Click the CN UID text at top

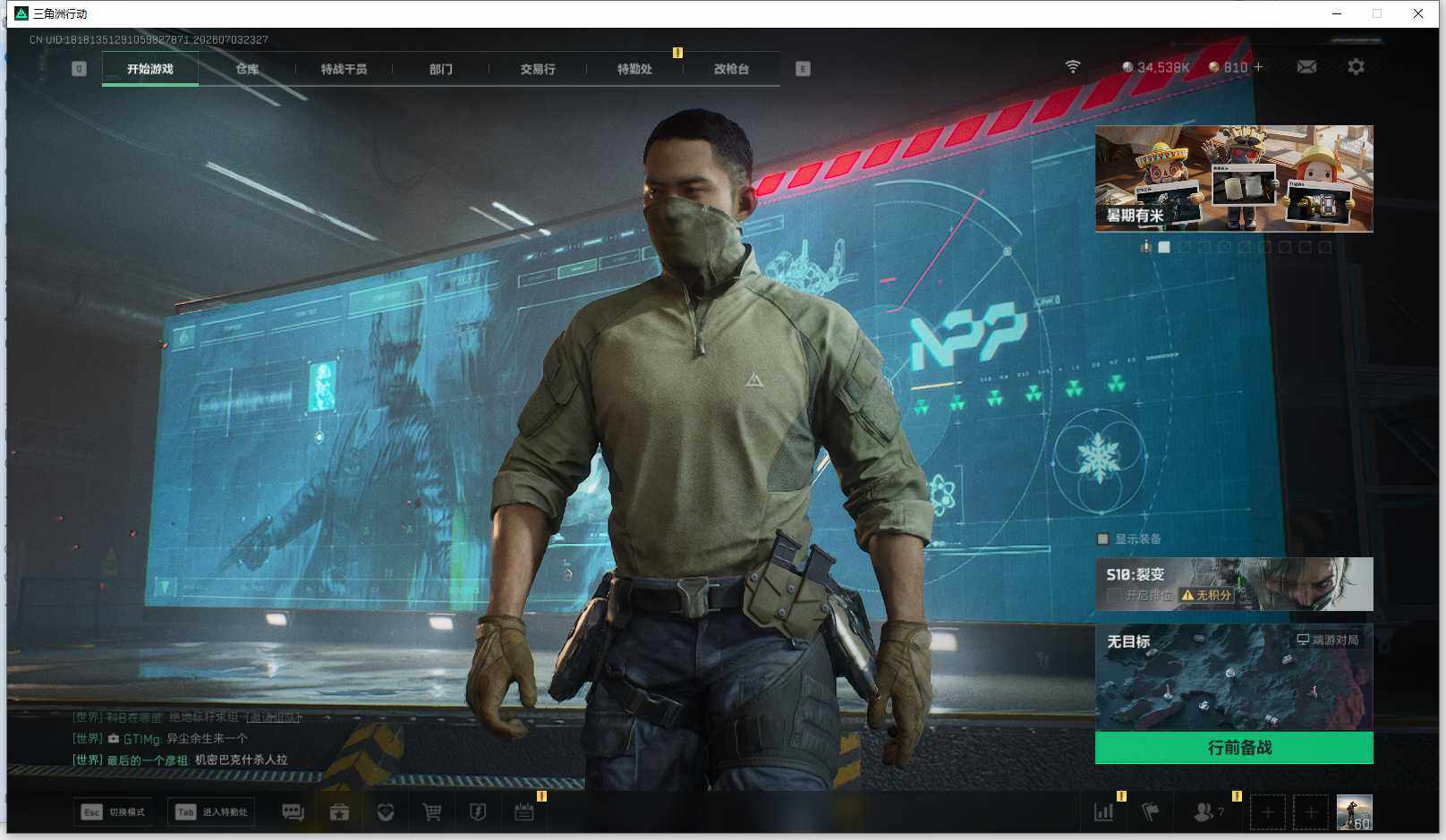(149, 40)
